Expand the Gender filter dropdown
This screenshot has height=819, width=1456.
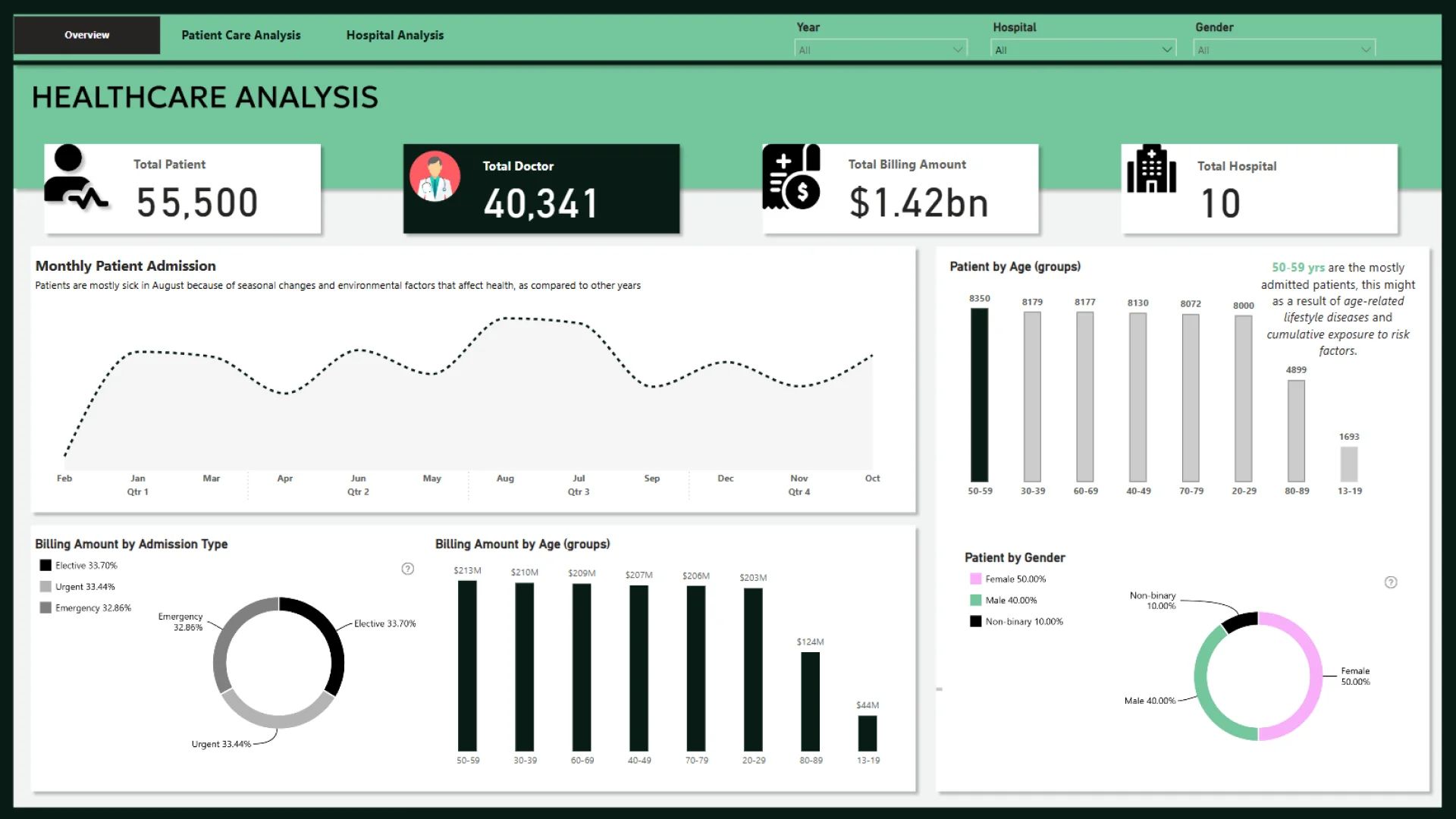(1365, 50)
